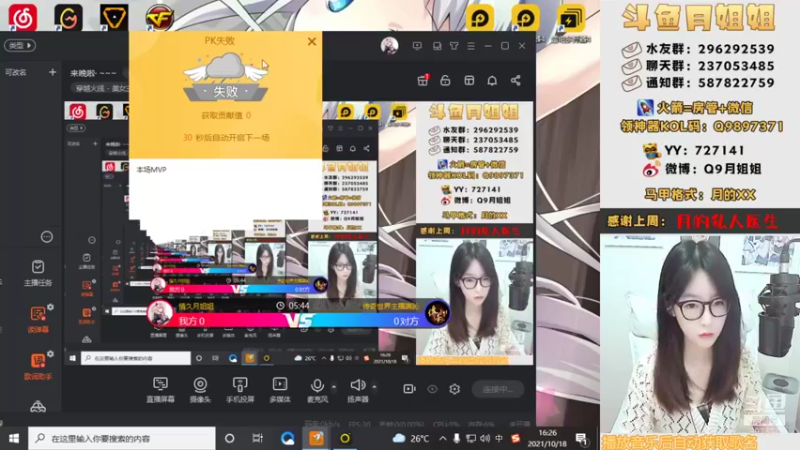The height and width of the screenshot is (450, 800).
Task: Open the Windows Start menu
Action: point(14,438)
